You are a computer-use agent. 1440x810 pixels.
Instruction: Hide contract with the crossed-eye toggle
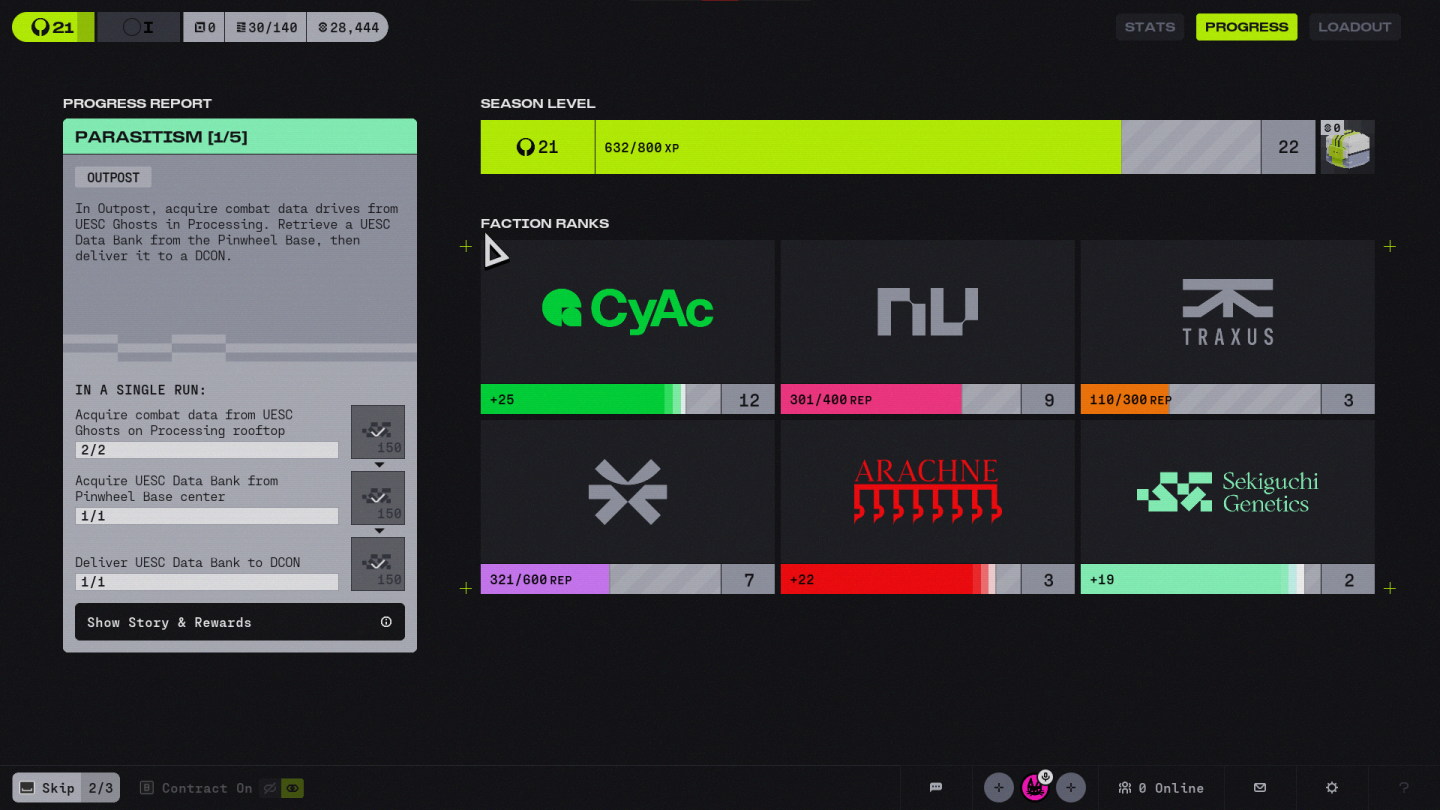tap(269, 788)
